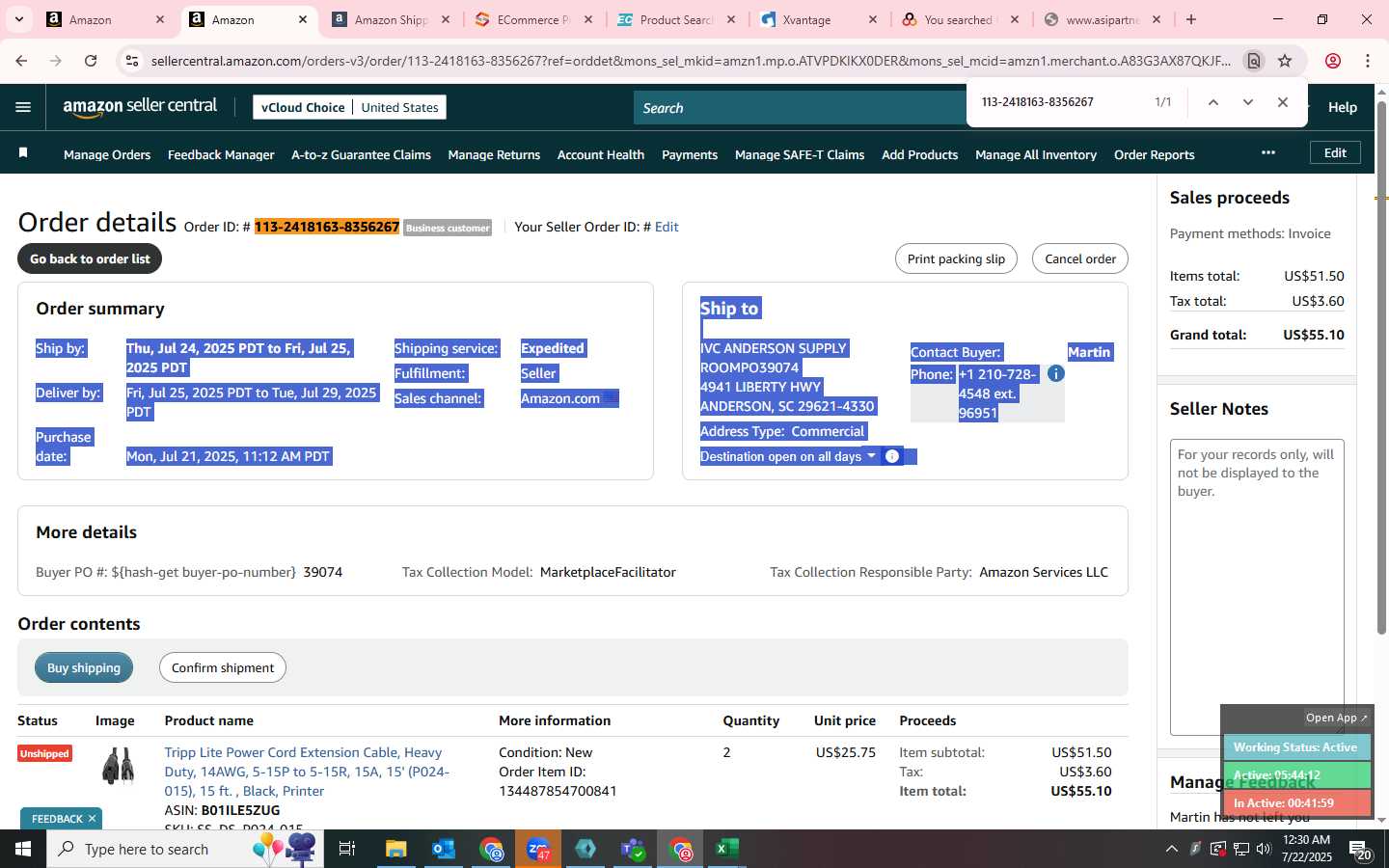Open A-to-z Guarantee Claims menu
Viewport: 1389px width, 868px height.
tap(361, 154)
